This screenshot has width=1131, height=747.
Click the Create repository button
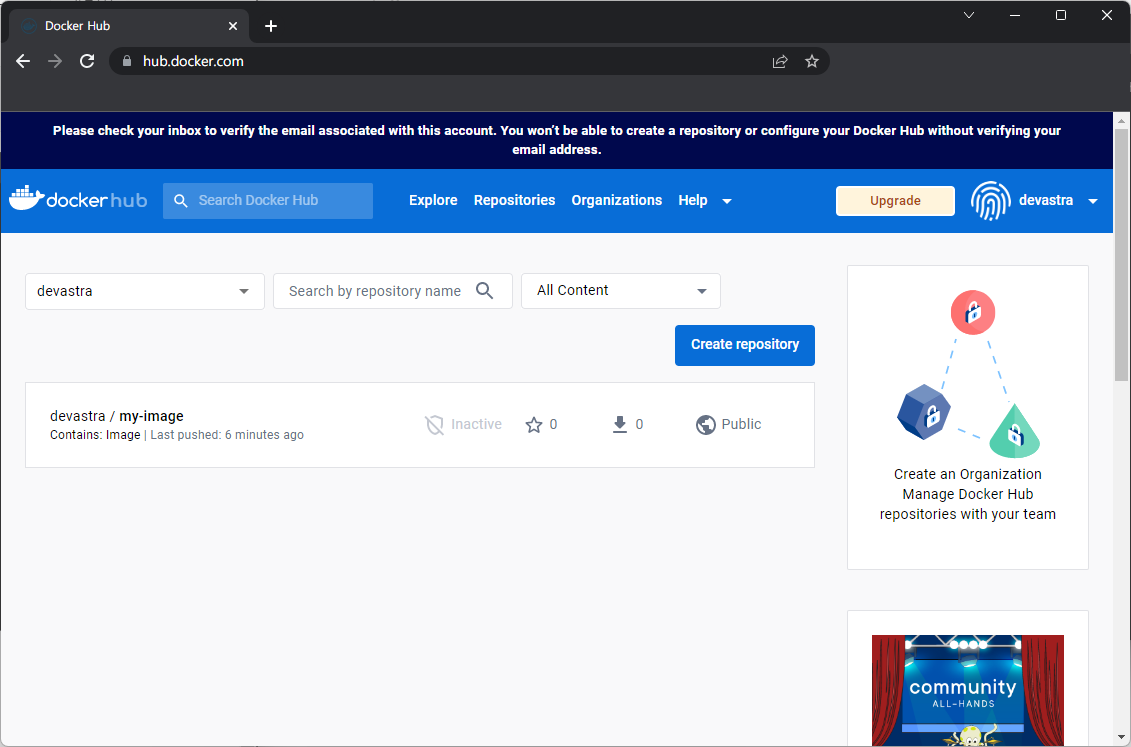tap(745, 345)
